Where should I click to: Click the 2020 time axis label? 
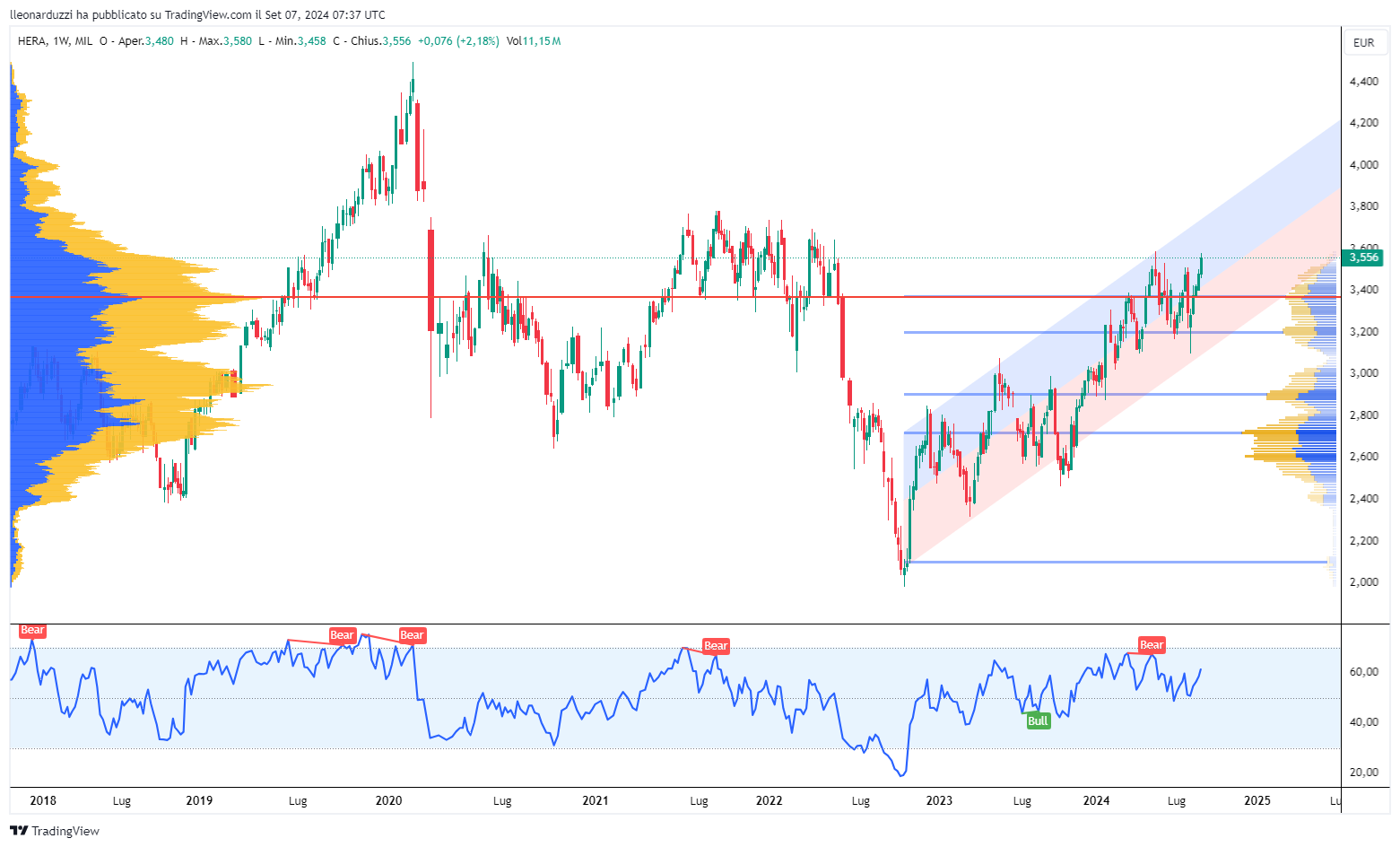pyautogui.click(x=388, y=800)
